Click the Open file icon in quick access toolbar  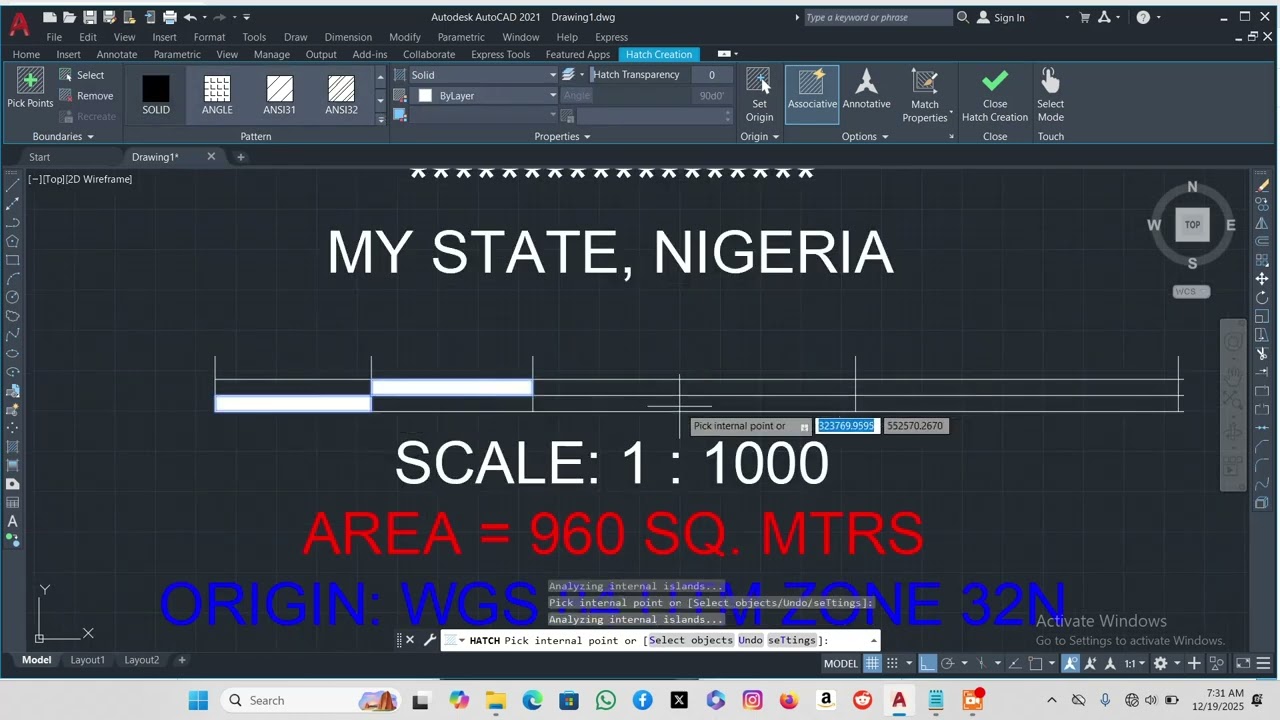tap(69, 17)
